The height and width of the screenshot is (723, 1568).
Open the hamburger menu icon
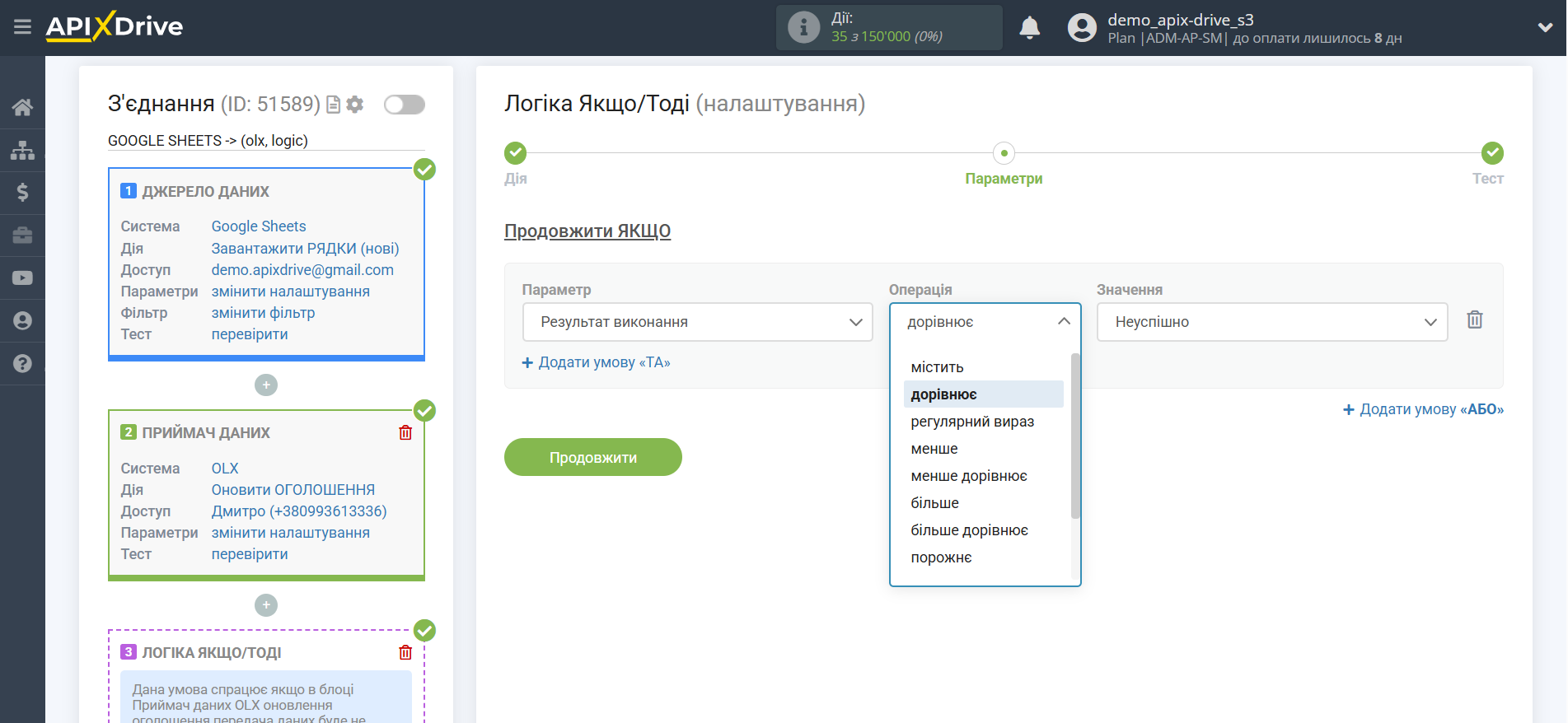point(22,27)
